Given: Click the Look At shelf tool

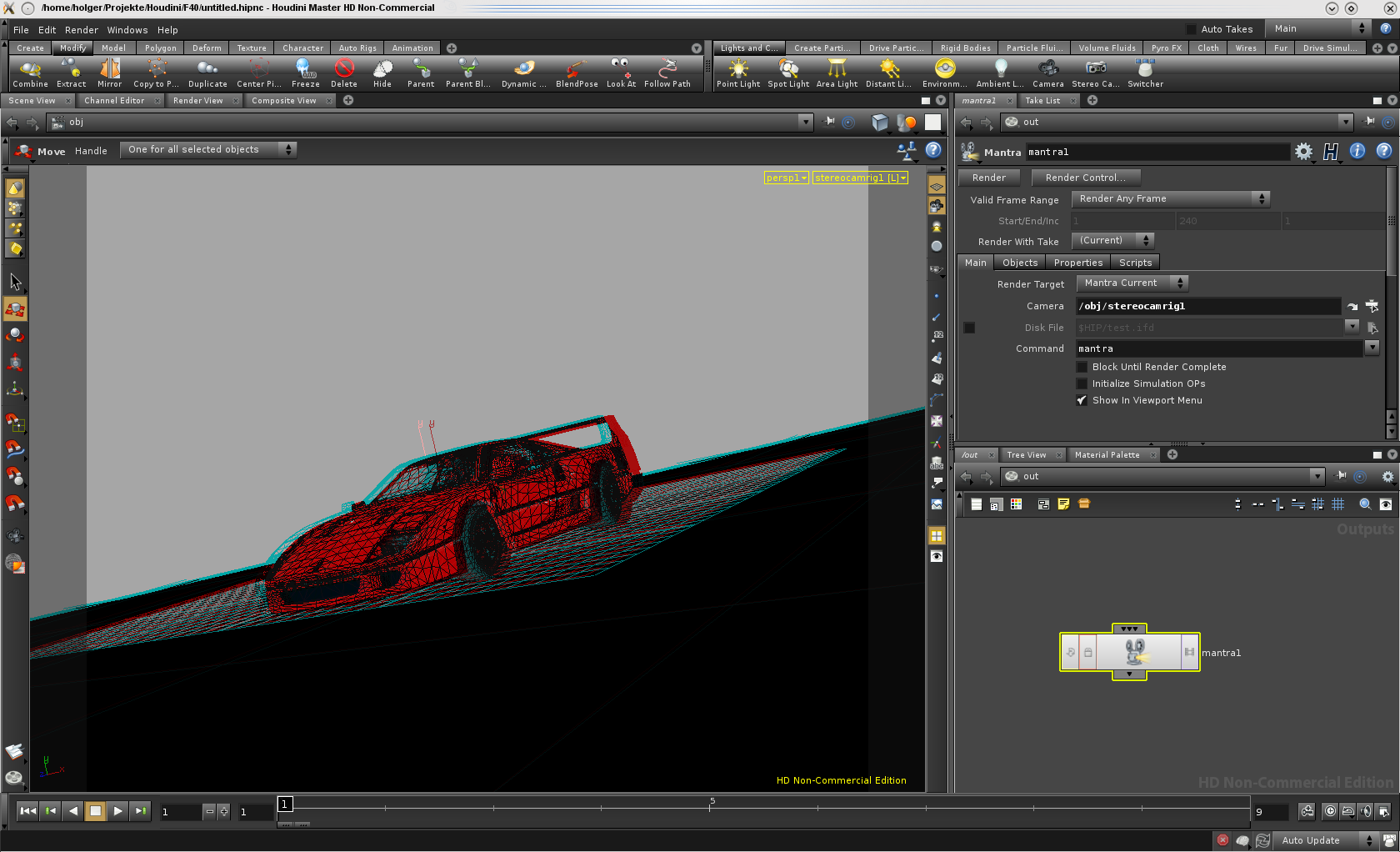Looking at the screenshot, I should tap(621, 73).
